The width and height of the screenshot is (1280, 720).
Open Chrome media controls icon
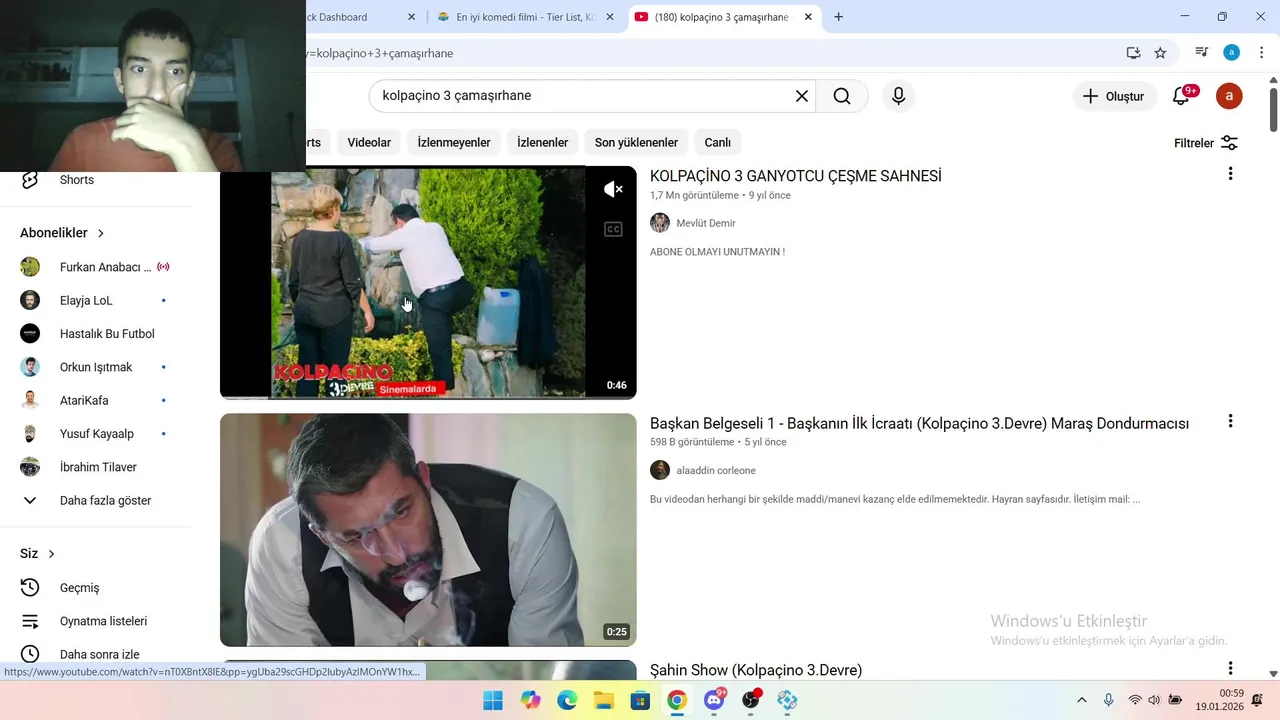[1202, 53]
